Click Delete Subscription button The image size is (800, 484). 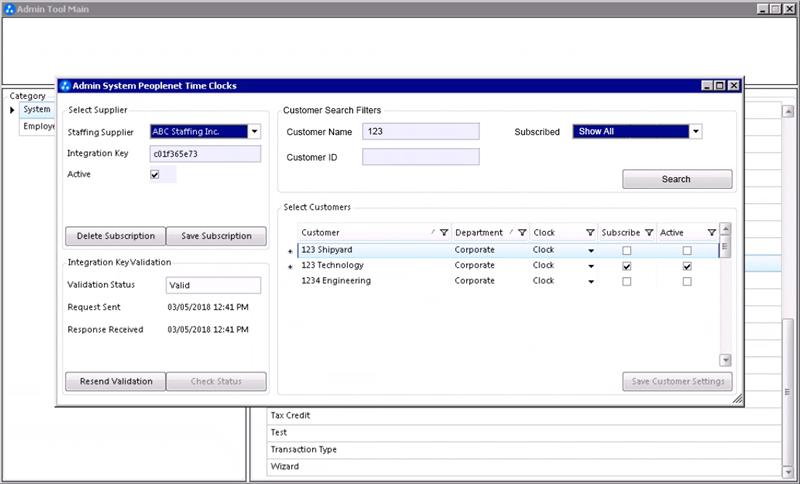click(115, 236)
